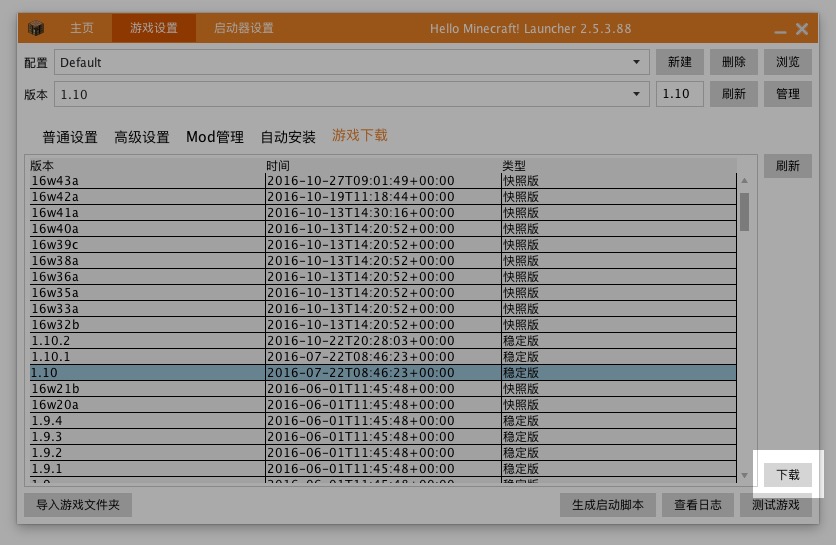Click the 新建 button

coord(680,62)
